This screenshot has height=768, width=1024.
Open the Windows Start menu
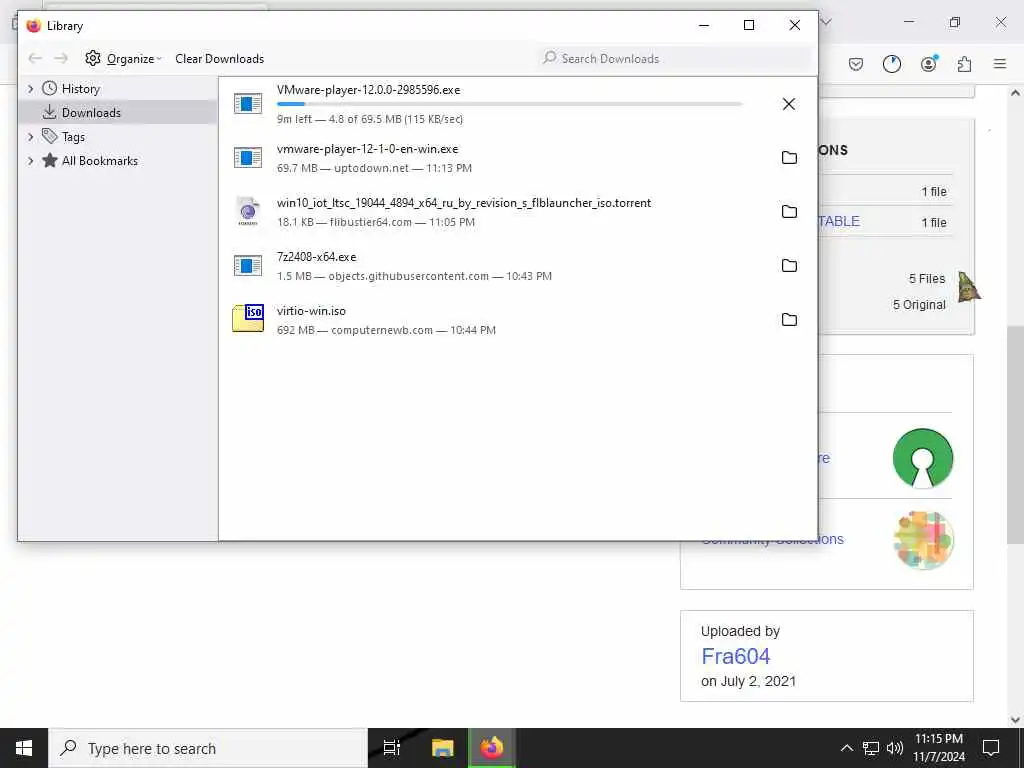point(24,748)
